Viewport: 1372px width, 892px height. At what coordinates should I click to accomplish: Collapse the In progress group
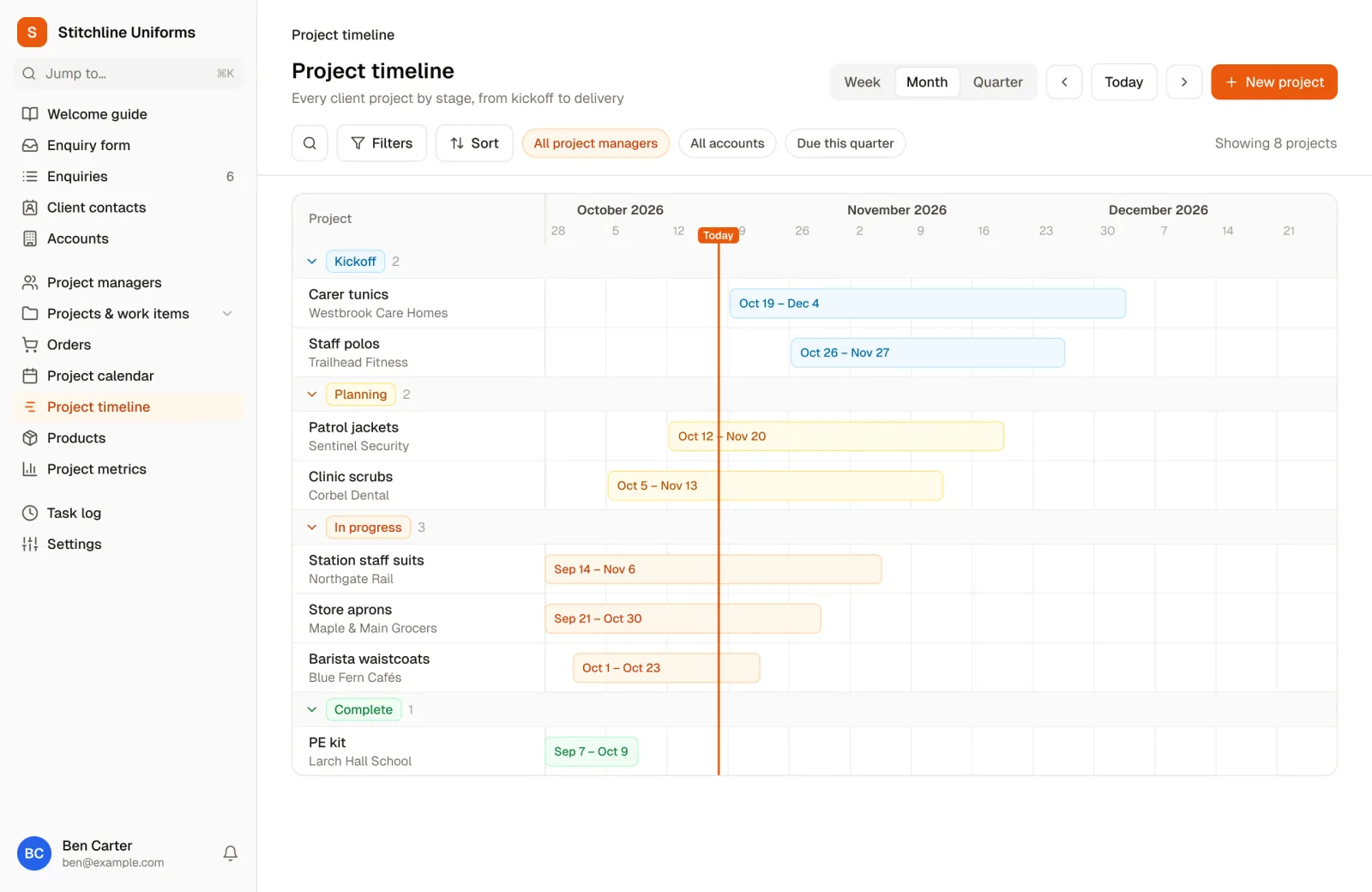pos(312,527)
